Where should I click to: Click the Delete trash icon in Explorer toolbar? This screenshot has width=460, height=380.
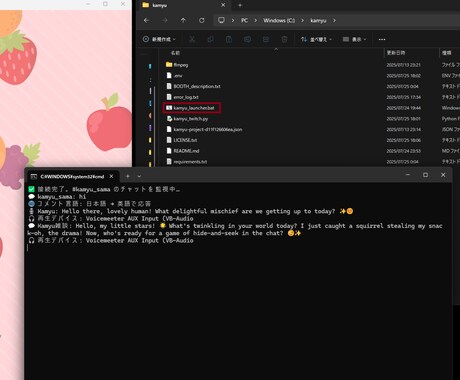tap(284, 39)
